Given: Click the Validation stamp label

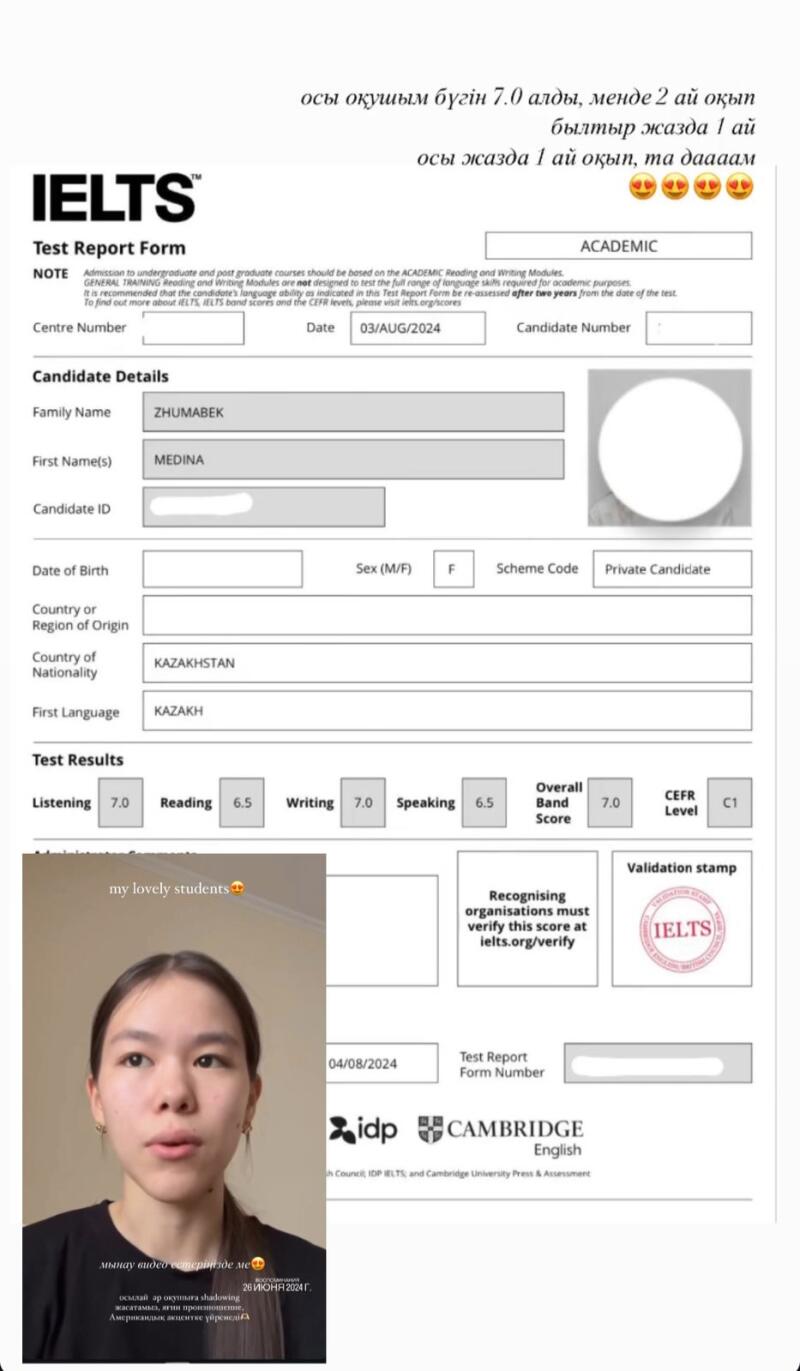Looking at the screenshot, I should pyautogui.click(x=682, y=868).
